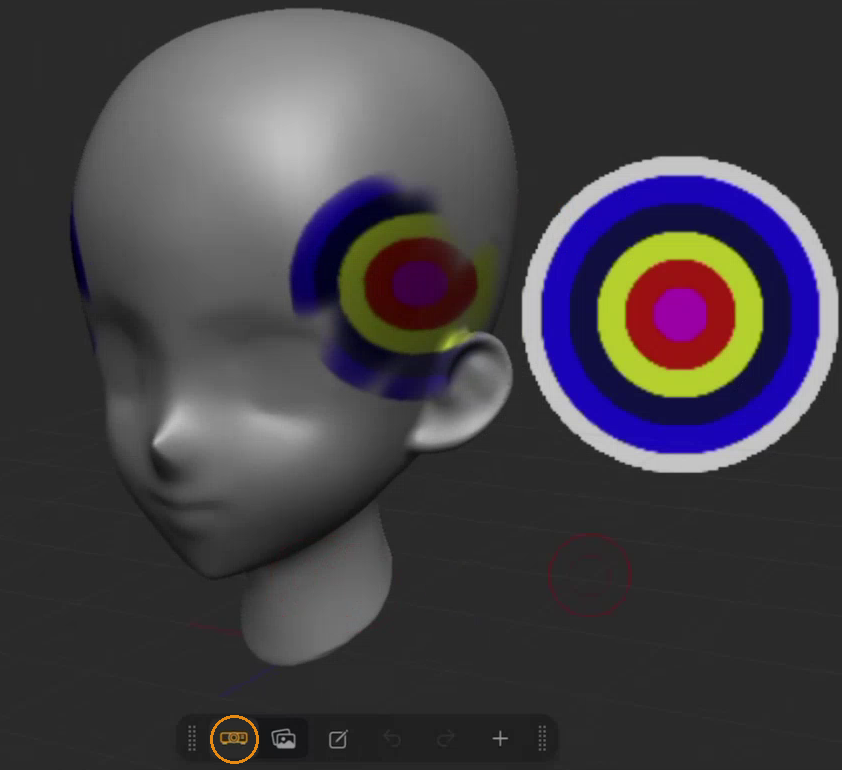Select the bullseye target reference image
Screen dimensions: 842x770
click(x=680, y=315)
